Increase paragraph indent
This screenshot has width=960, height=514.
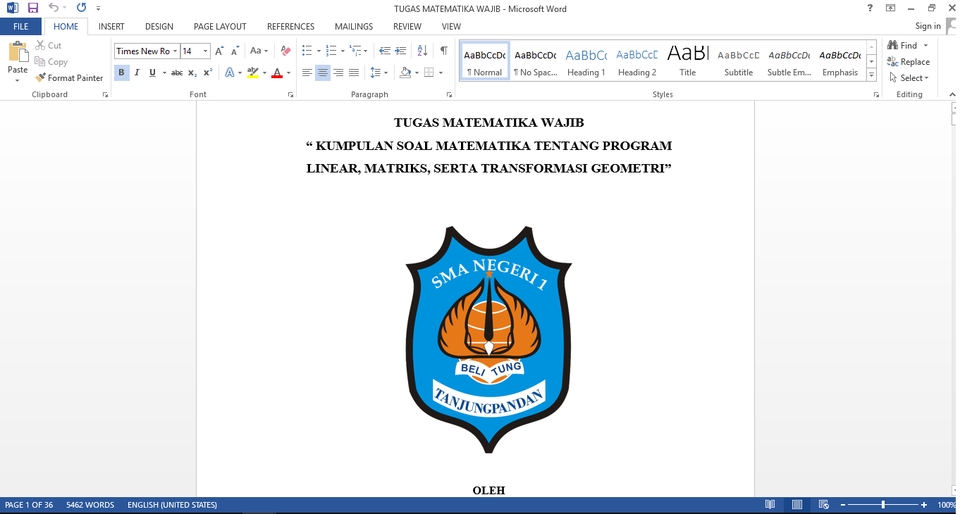point(400,51)
